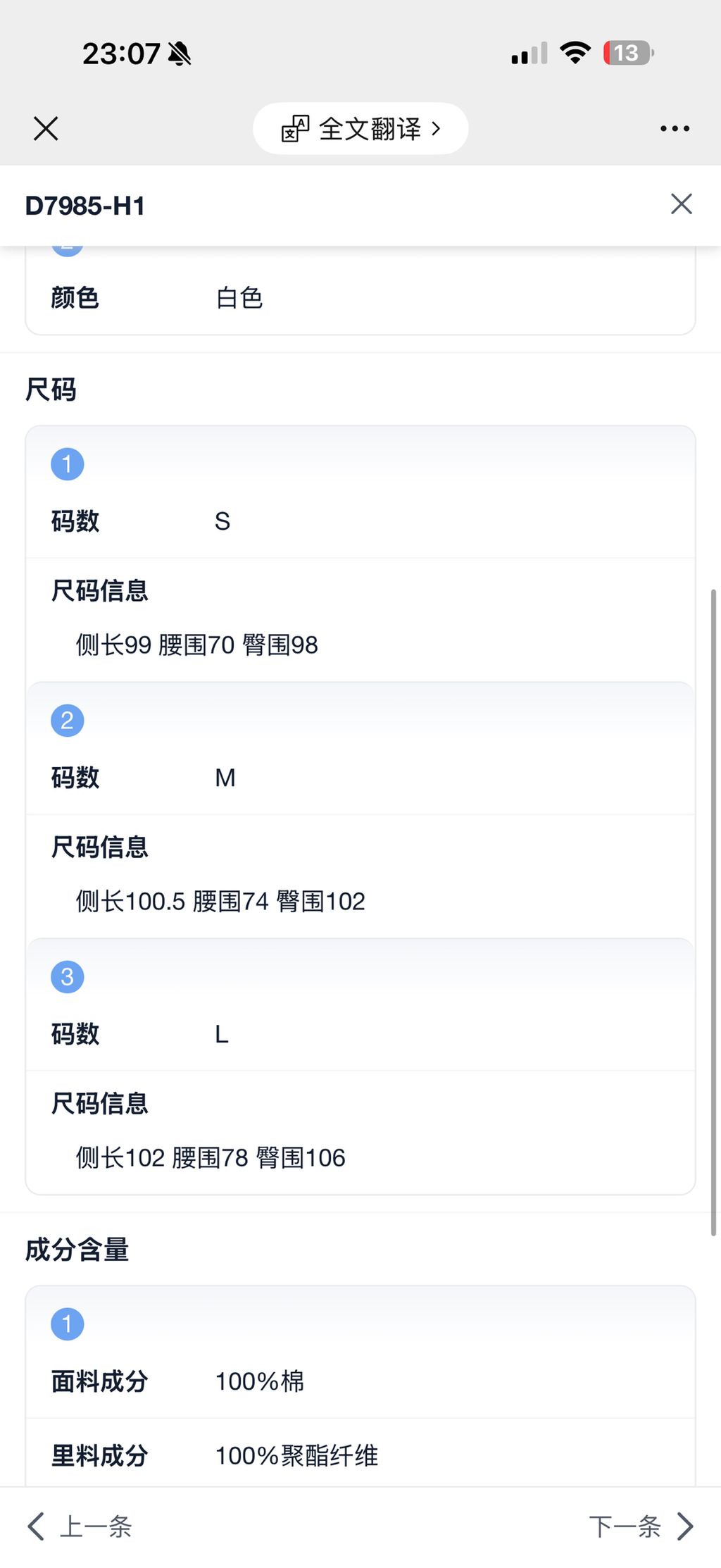The width and height of the screenshot is (721, 1568).
Task: Tap the 成分含量 section heading
Action: click(77, 1250)
